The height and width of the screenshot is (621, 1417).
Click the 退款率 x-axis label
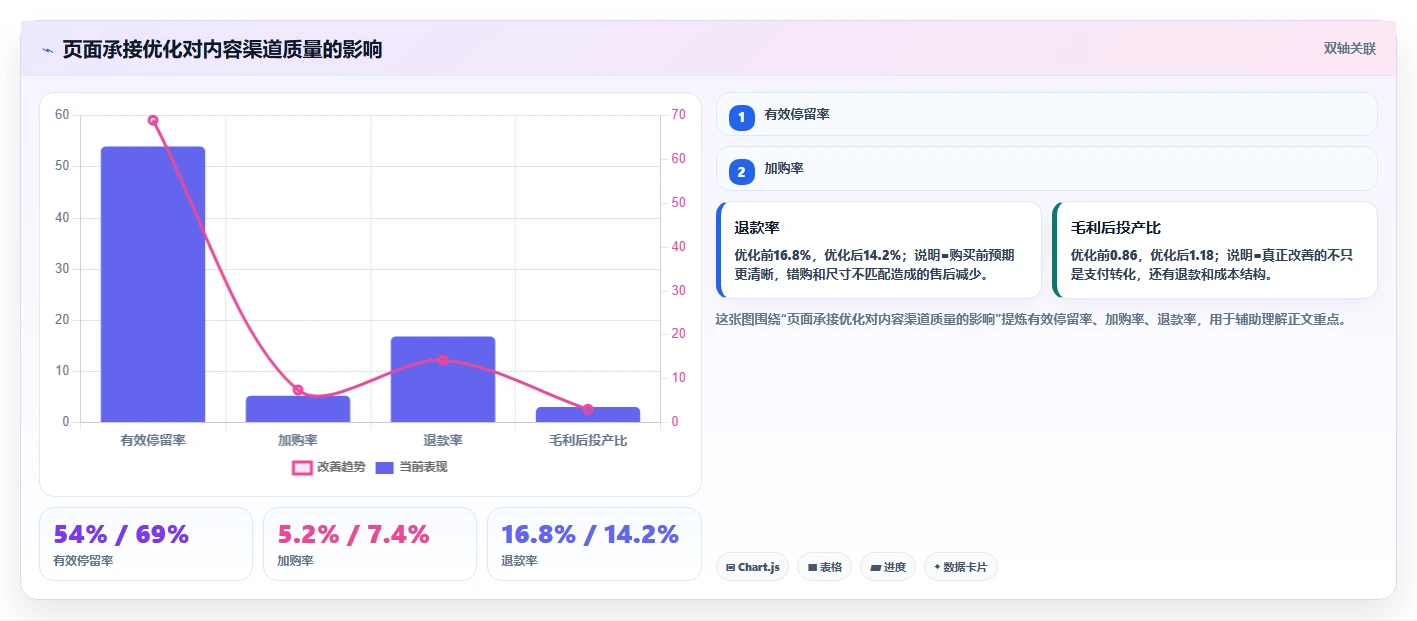coord(443,440)
